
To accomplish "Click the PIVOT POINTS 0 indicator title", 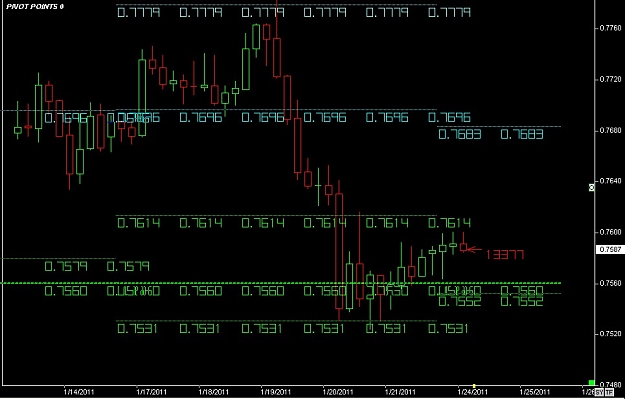I will pyautogui.click(x=35, y=6).
